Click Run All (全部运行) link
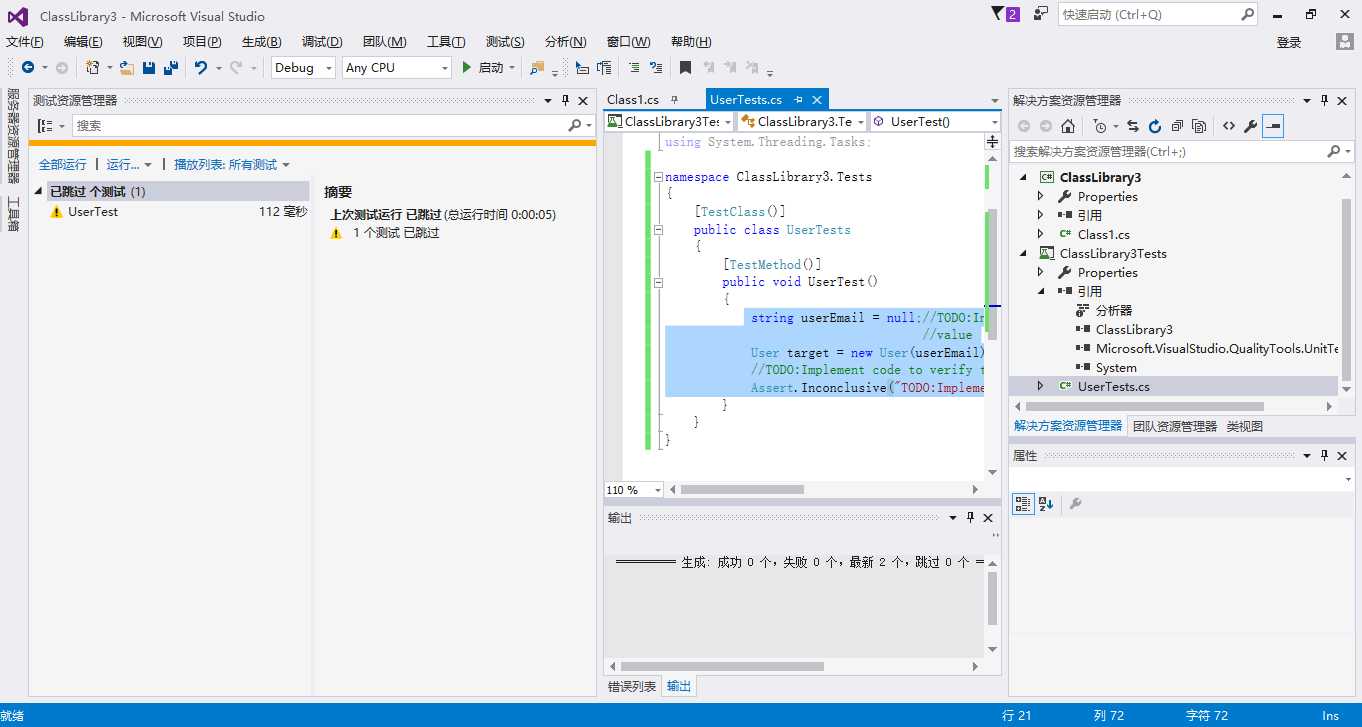This screenshot has height=727, width=1362. tap(62, 164)
